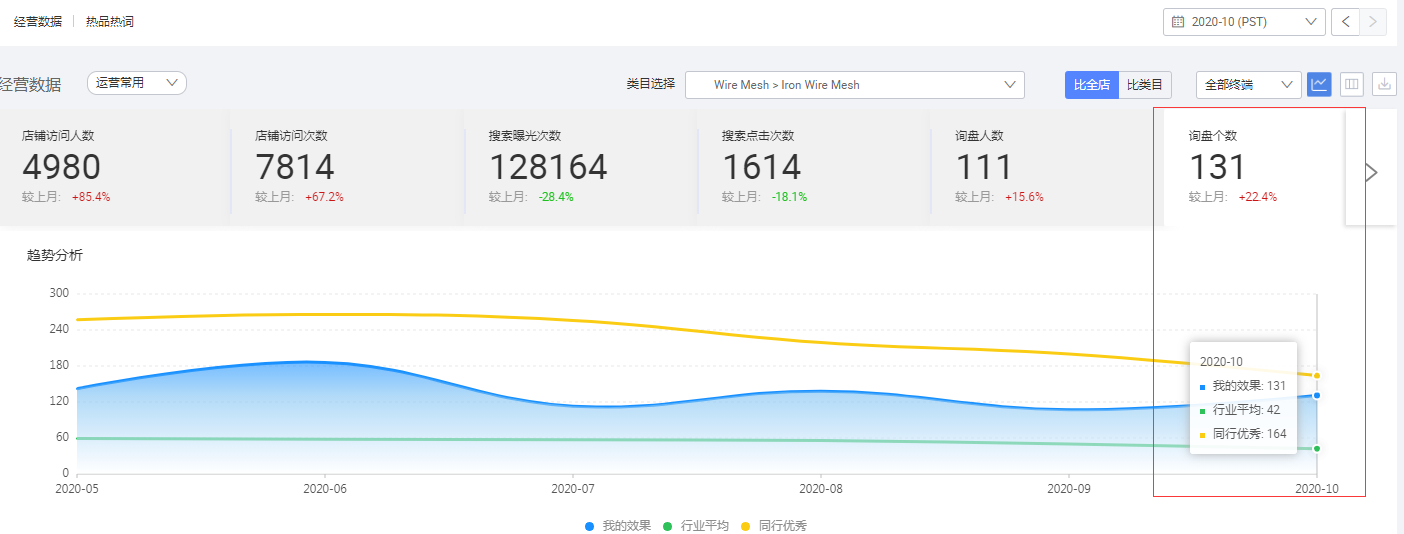Switch to table column view icon
1404x534 pixels.
[1352, 85]
